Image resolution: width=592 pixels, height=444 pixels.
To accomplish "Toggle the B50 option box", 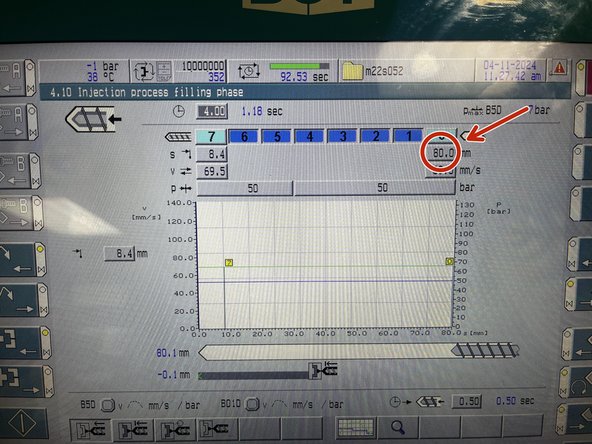I will (x=108, y=405).
